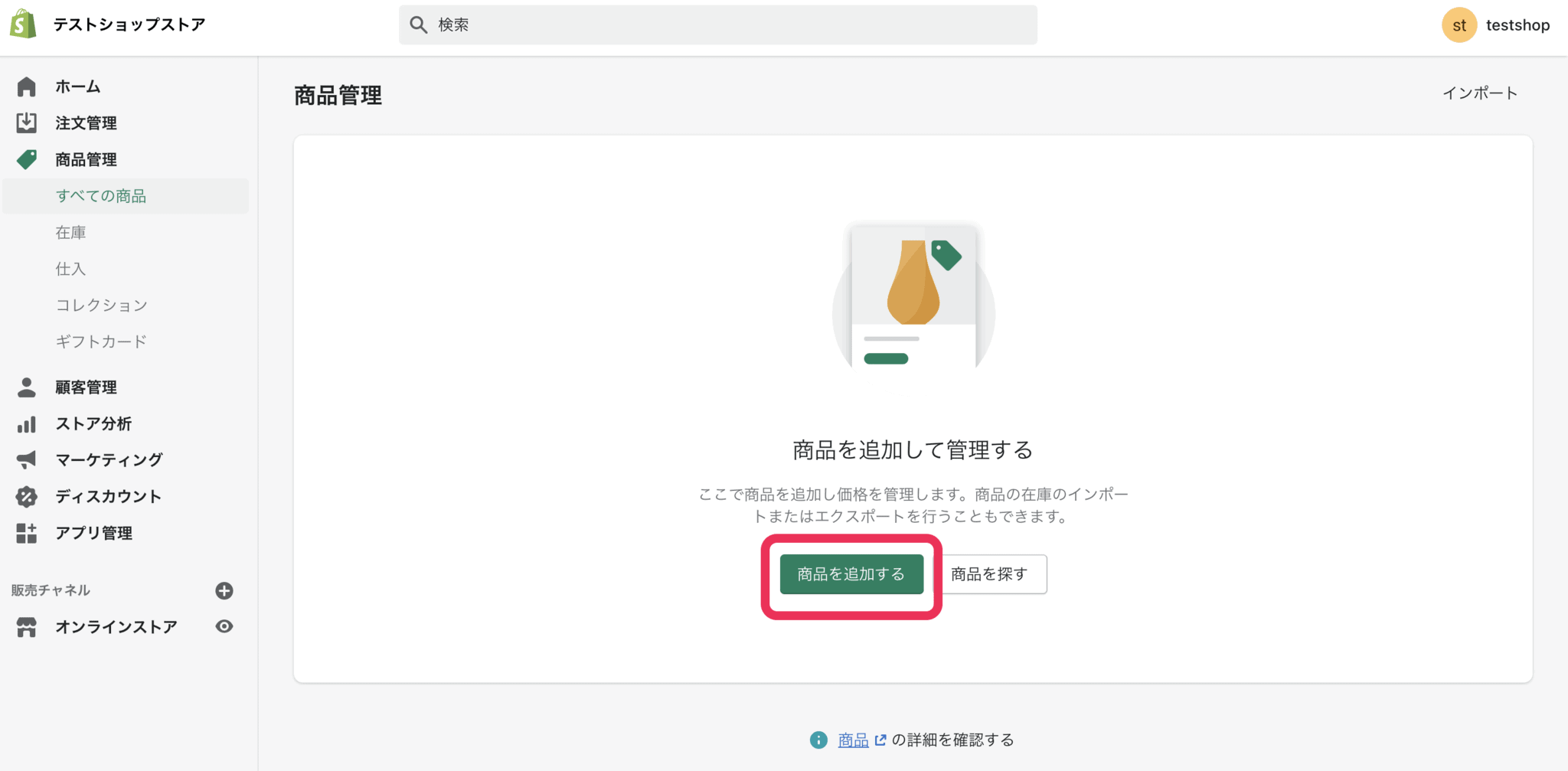This screenshot has width=1568, height=771.
Task: Click the ディスカウント percent badge icon
Action: click(x=27, y=496)
